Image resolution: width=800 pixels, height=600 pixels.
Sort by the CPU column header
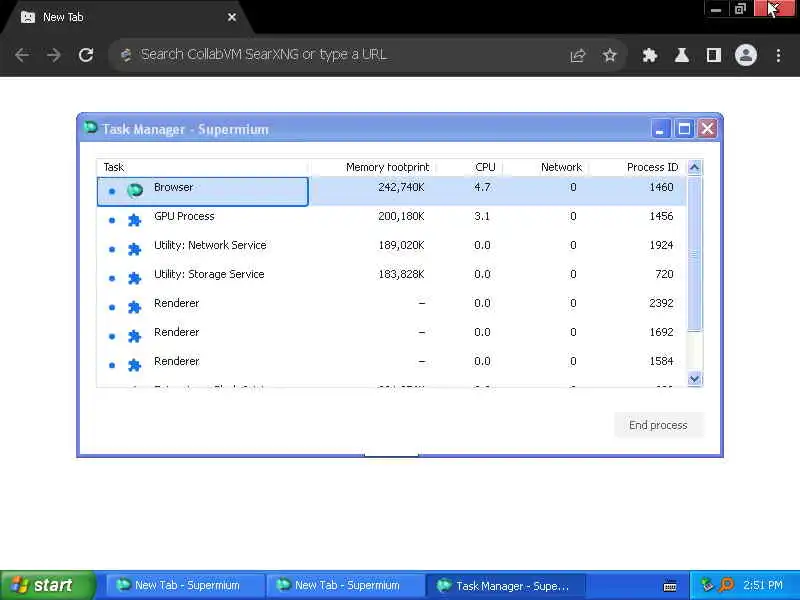click(469, 167)
